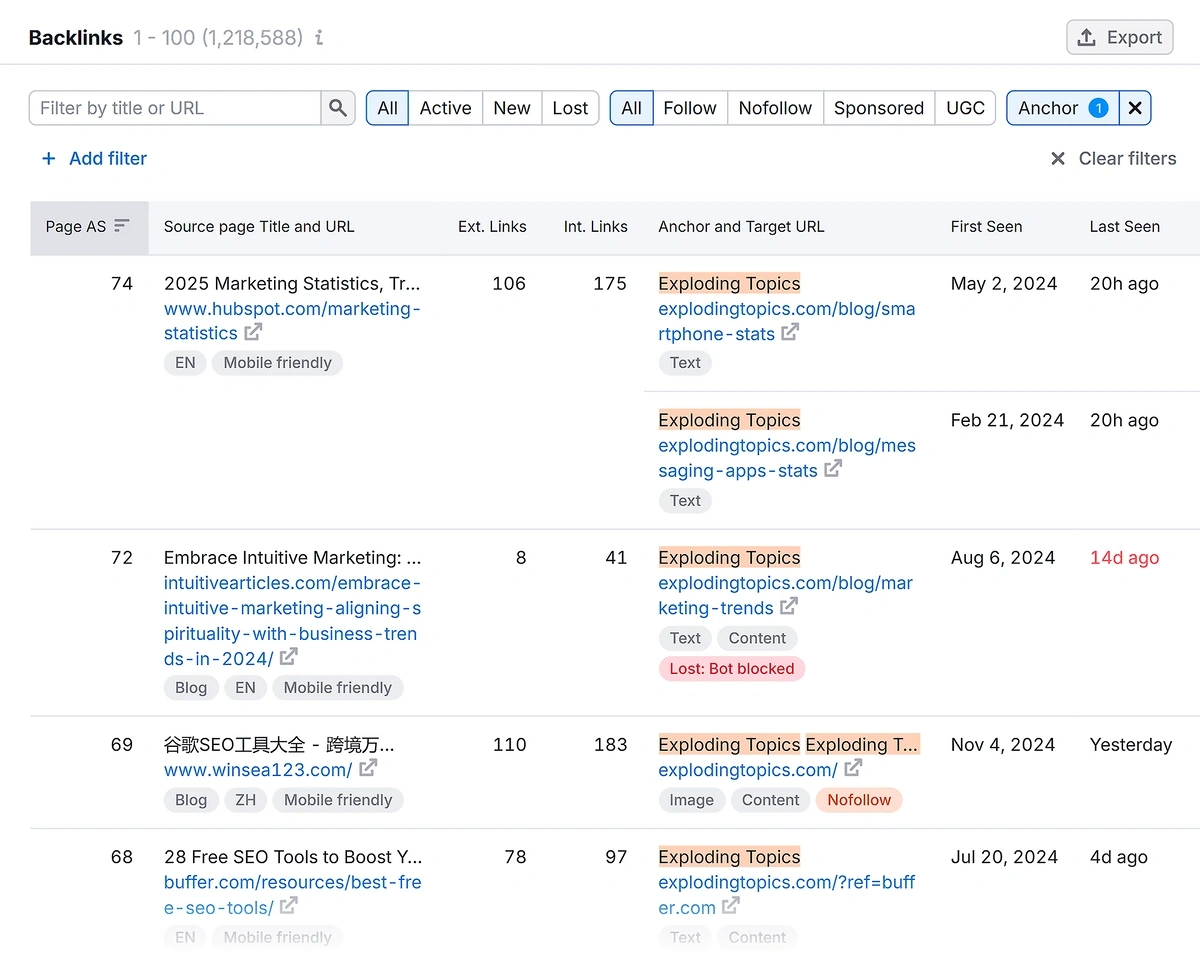Click the Clear filters X icon

1058,158
